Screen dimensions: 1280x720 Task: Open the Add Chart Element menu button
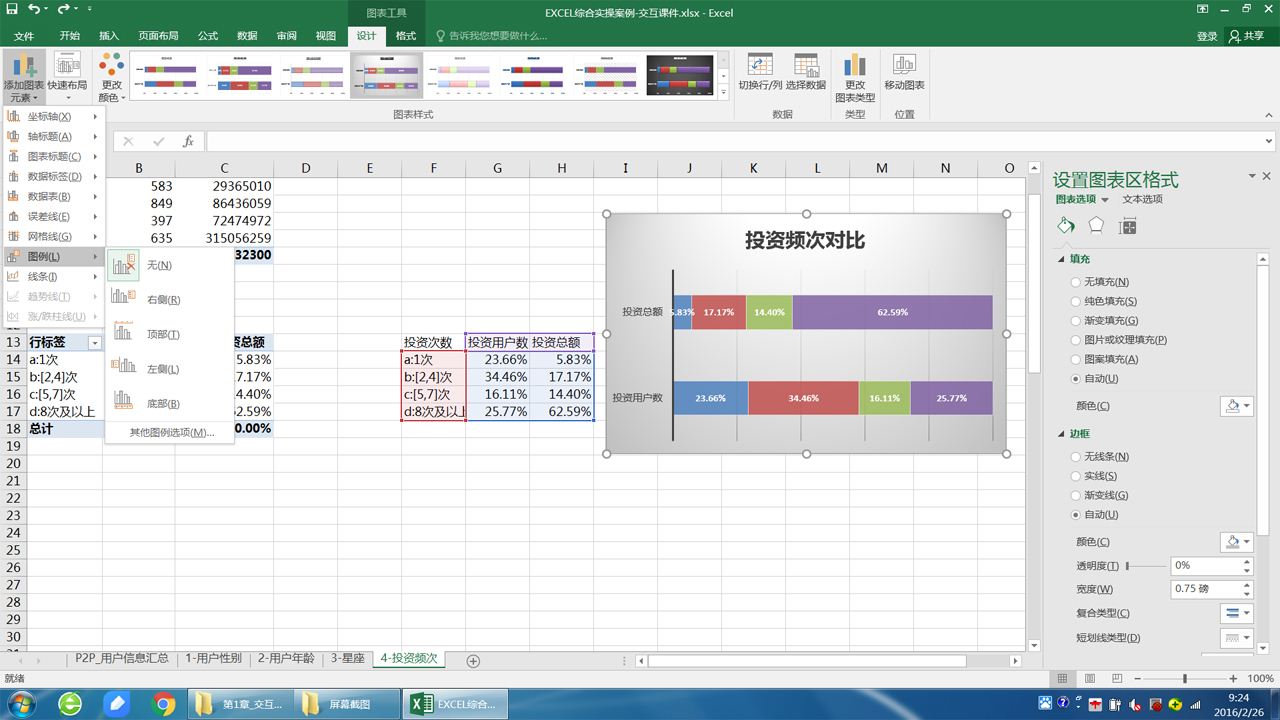(23, 77)
